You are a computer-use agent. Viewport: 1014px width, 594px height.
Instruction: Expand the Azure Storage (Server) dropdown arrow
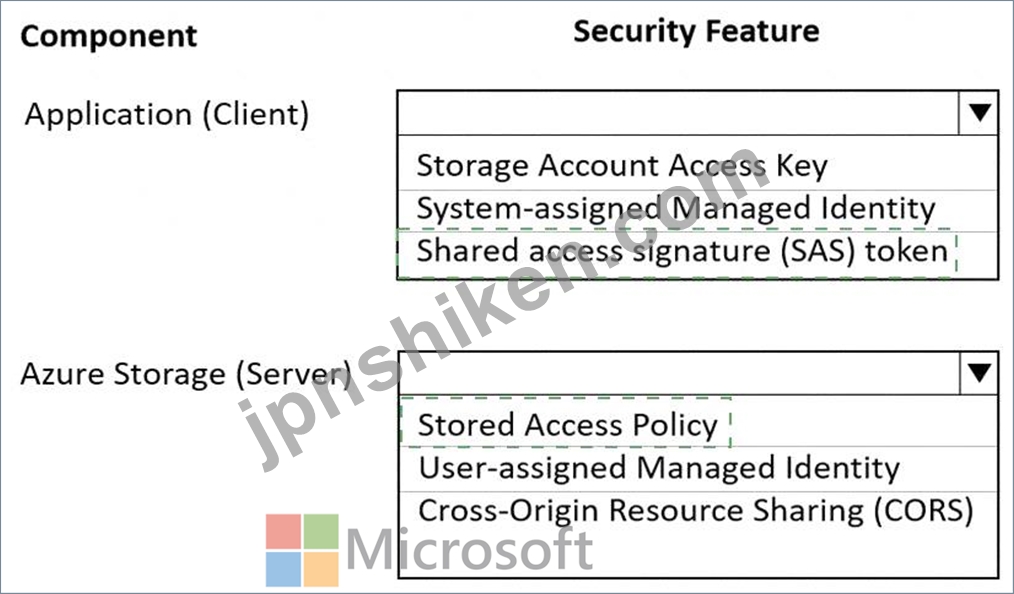979,372
